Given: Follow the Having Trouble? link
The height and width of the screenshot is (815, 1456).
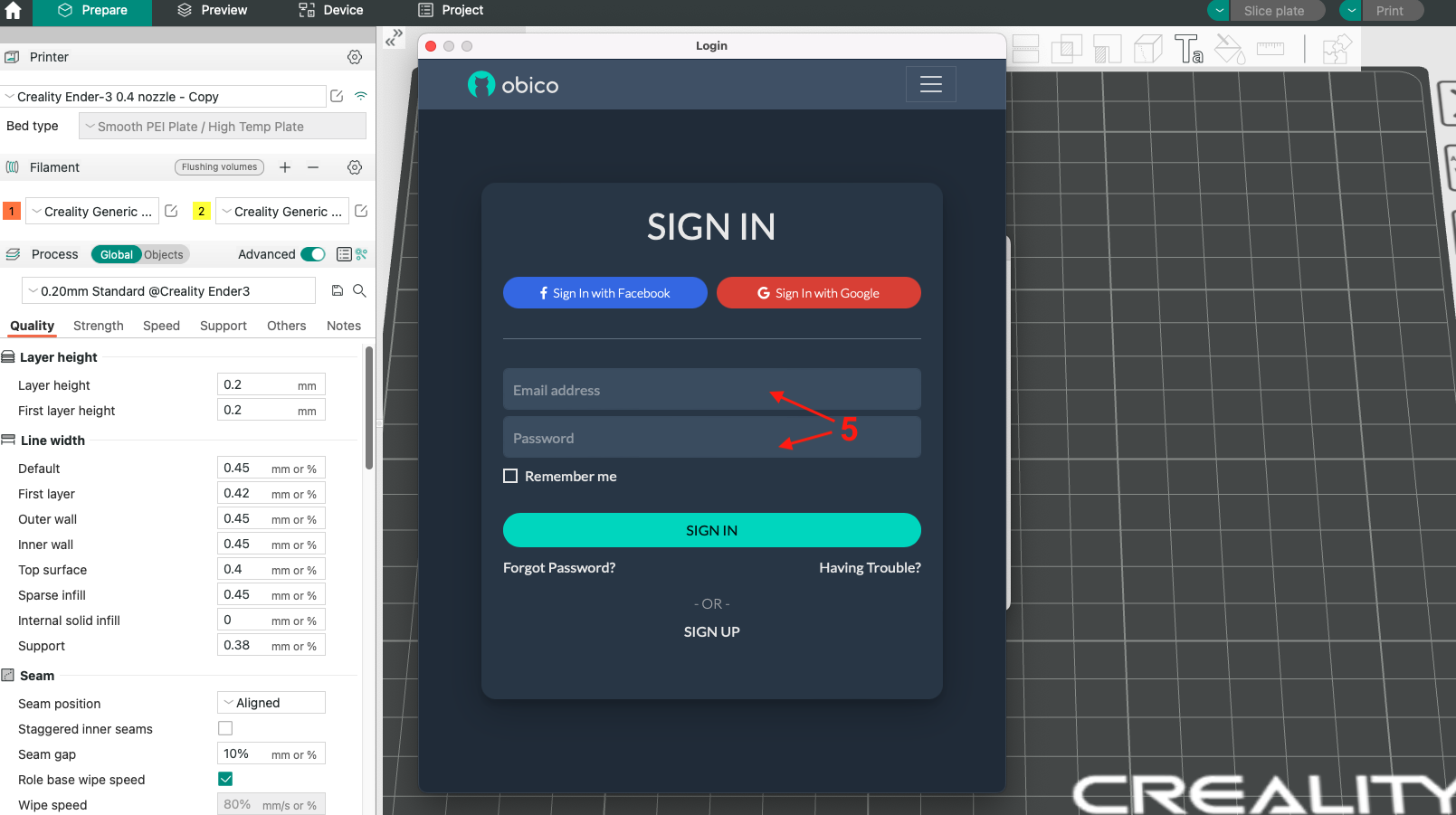Looking at the screenshot, I should pos(870,568).
